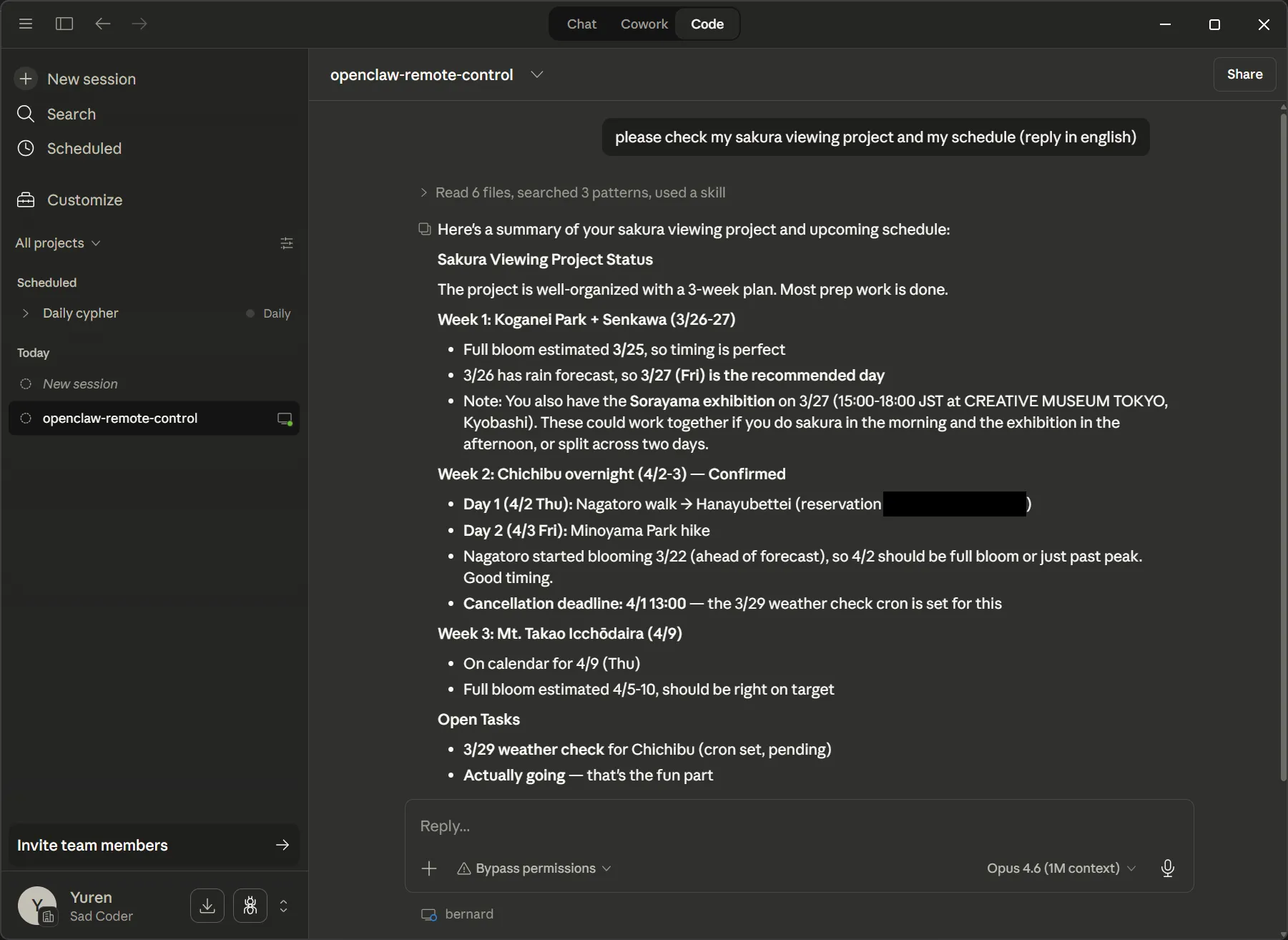Toggle the sidebar collapse panel icon
Viewport: 1288px width, 940px height.
(x=64, y=24)
